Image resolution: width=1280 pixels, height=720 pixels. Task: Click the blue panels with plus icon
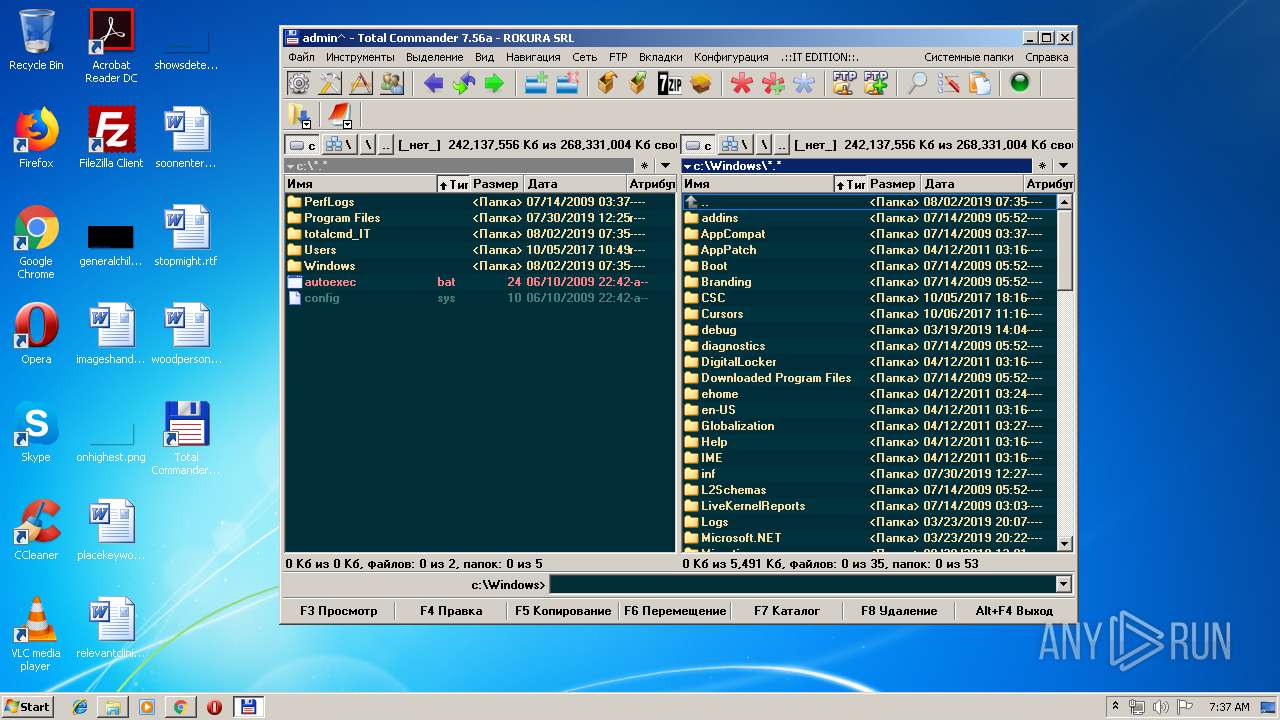536,83
